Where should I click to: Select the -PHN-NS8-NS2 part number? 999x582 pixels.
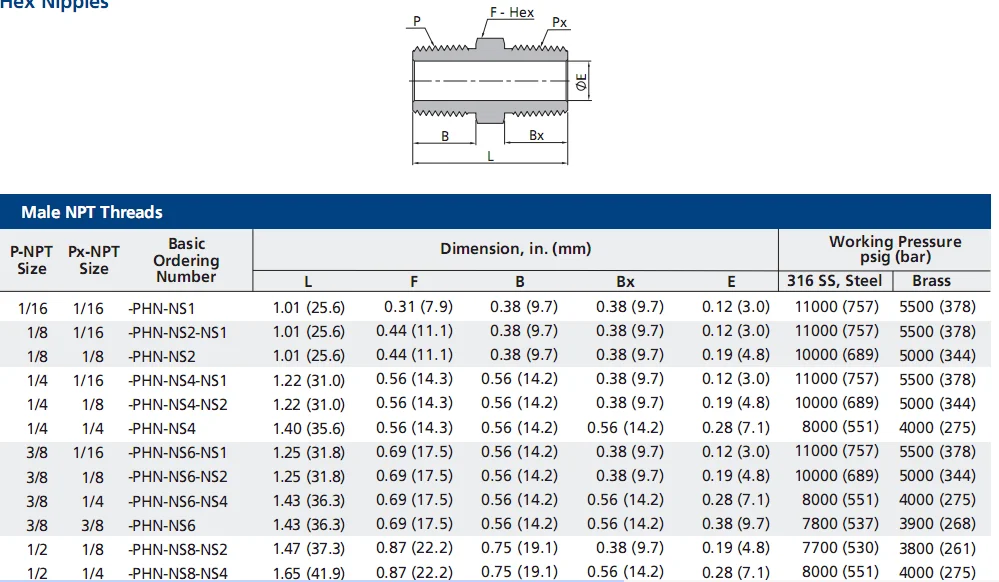tap(178, 549)
